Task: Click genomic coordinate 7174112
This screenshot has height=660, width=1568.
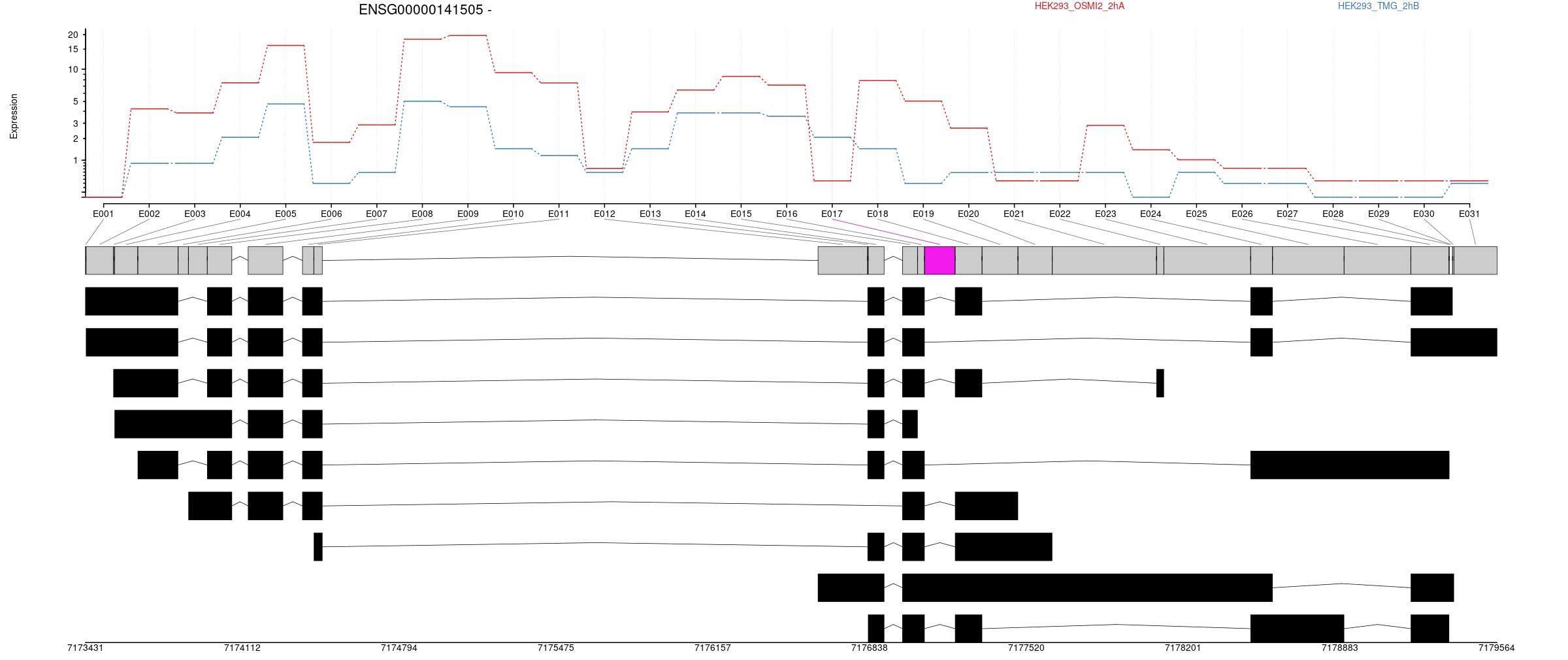Action: coord(242,648)
